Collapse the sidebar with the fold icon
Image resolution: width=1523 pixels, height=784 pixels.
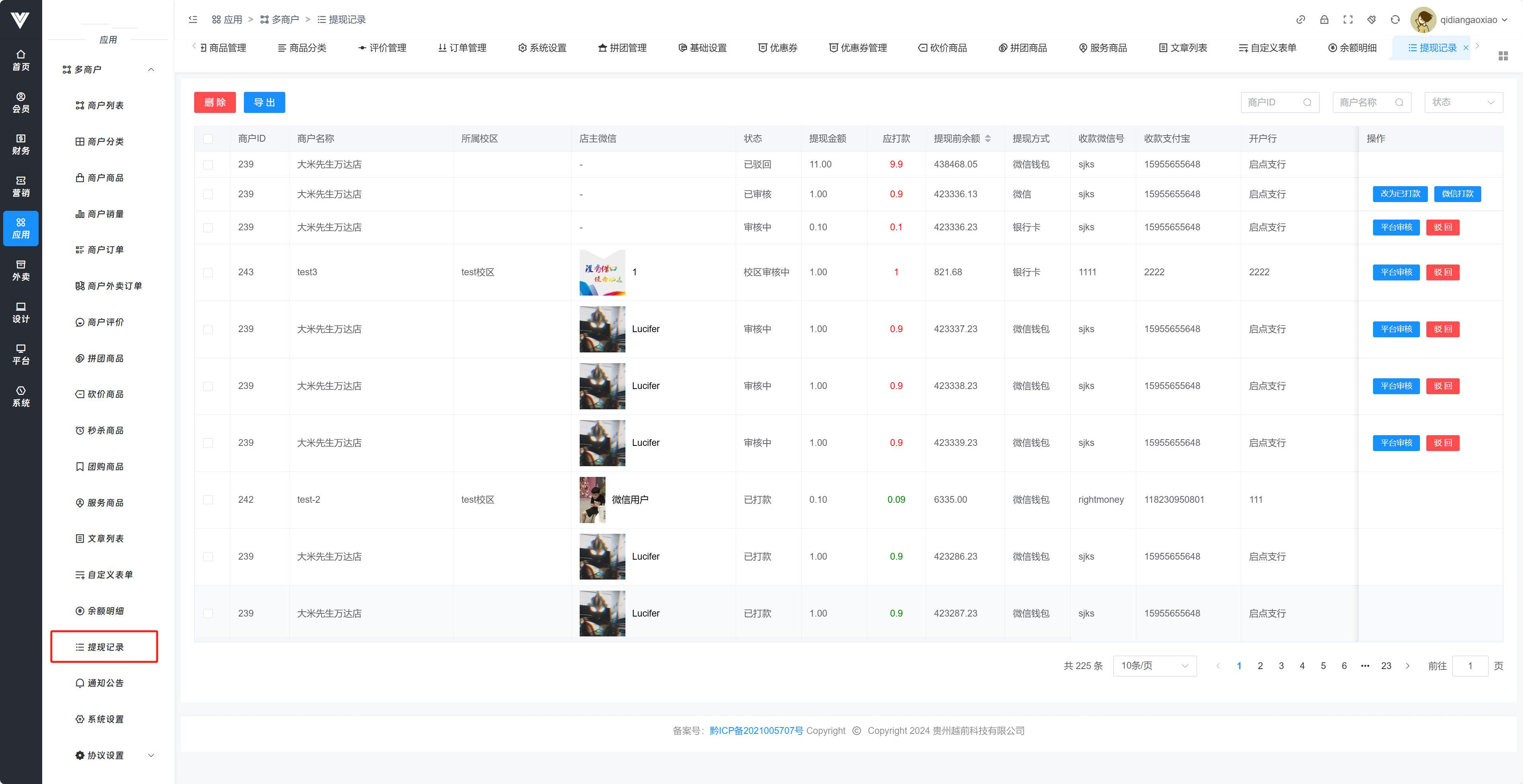(193, 19)
